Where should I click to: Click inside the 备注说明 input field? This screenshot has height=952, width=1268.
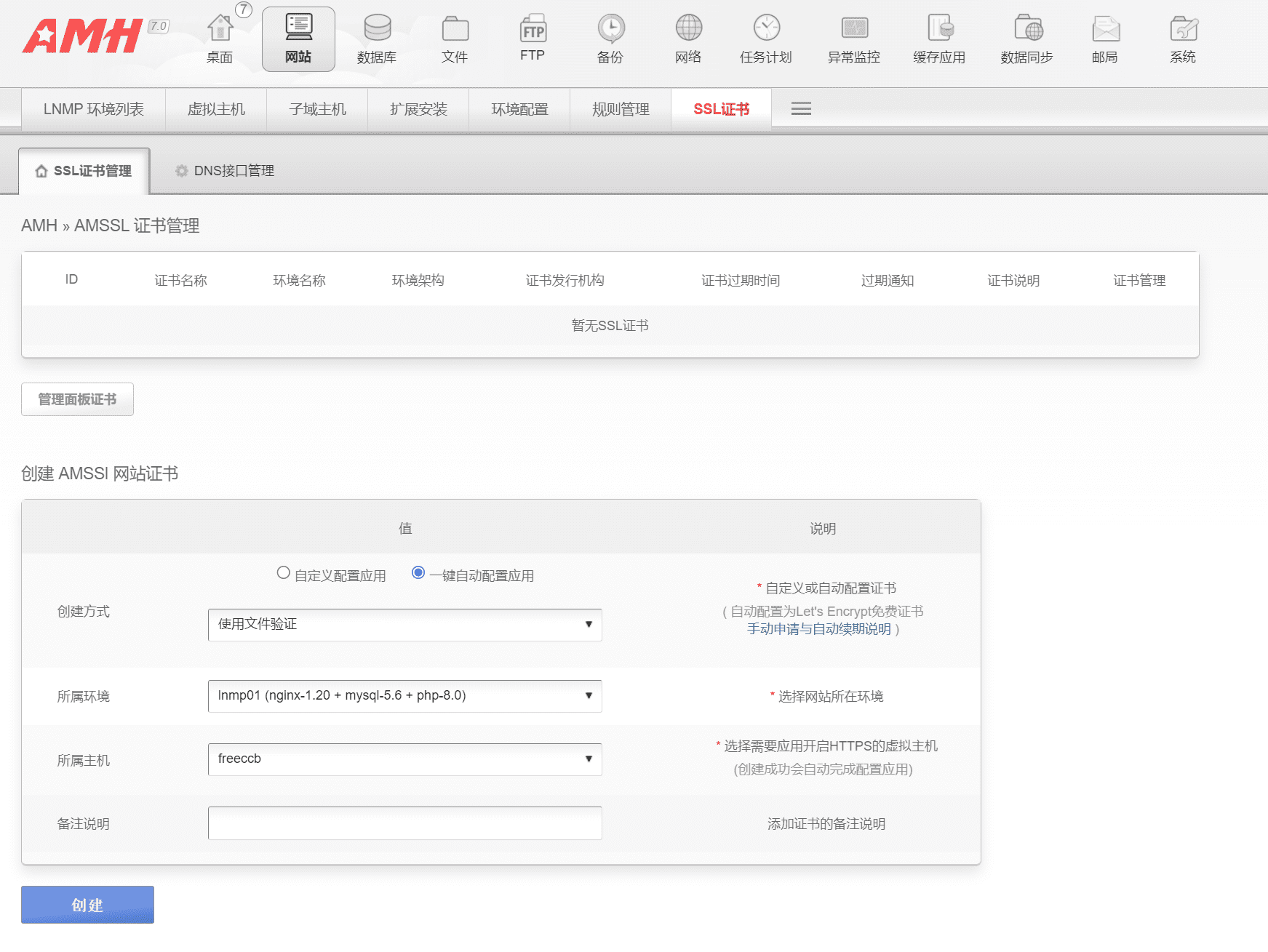[404, 823]
